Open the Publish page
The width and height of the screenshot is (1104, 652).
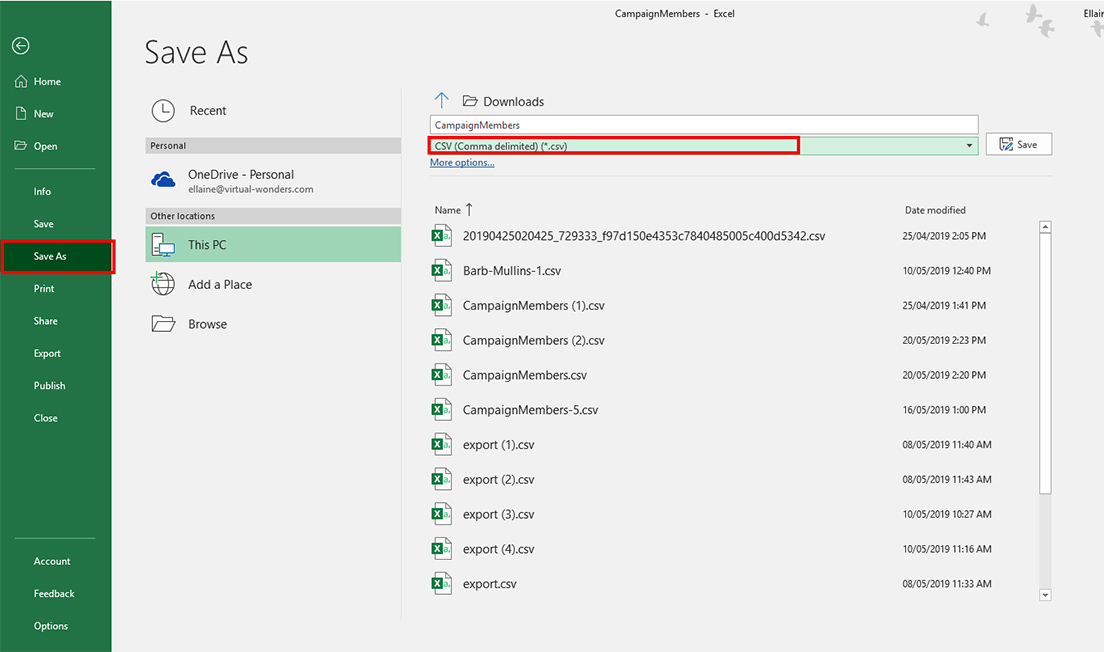(49, 386)
